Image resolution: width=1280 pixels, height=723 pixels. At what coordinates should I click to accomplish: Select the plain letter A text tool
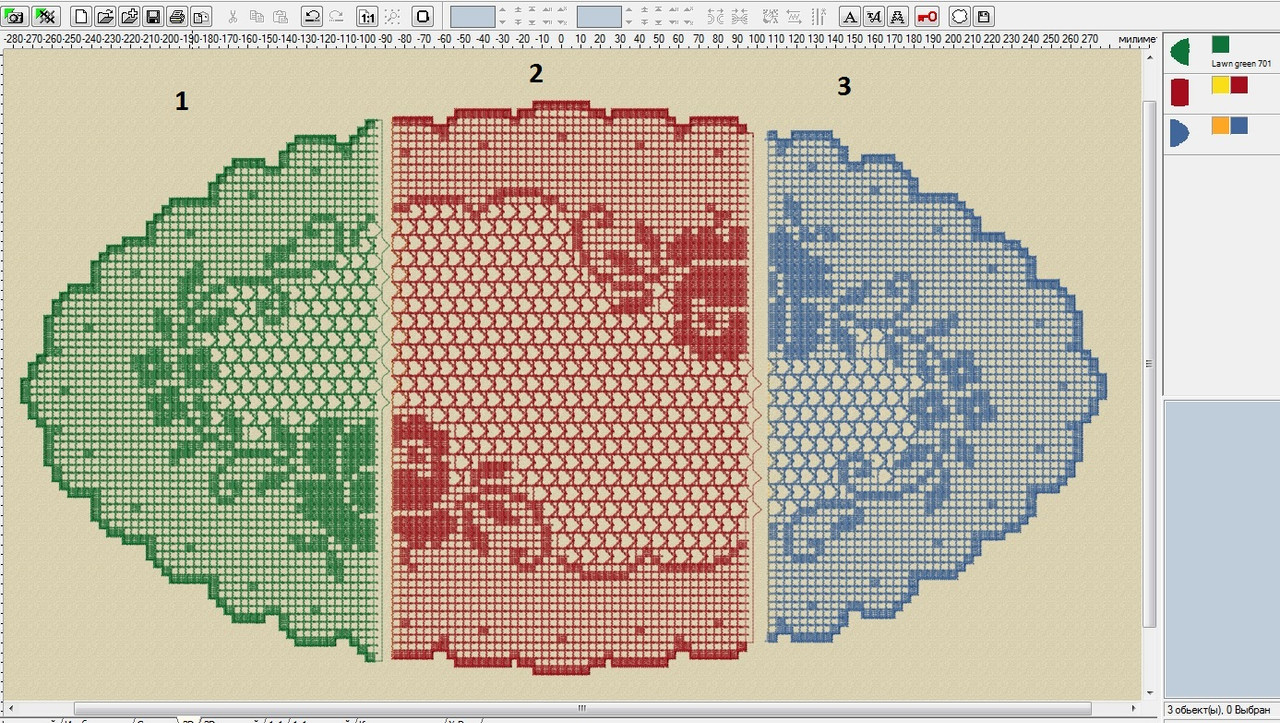point(849,16)
